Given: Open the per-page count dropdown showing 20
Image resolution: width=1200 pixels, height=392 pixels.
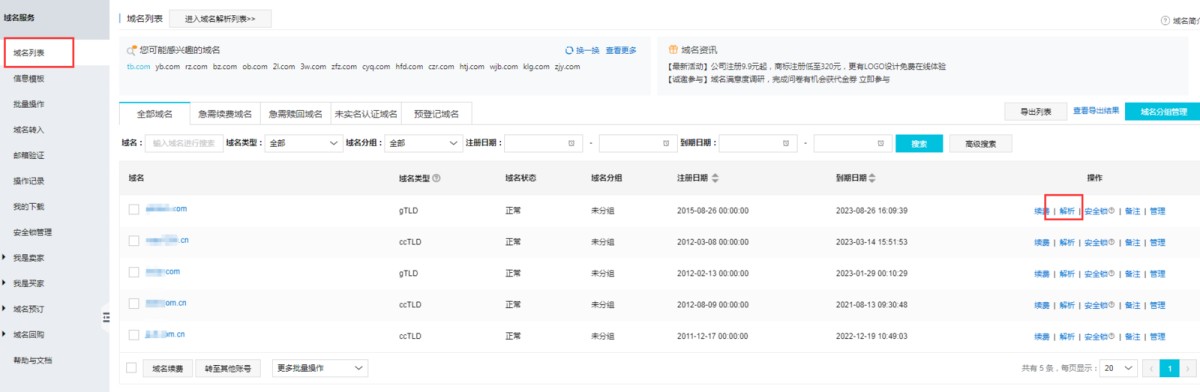Looking at the screenshot, I should (x=1117, y=368).
